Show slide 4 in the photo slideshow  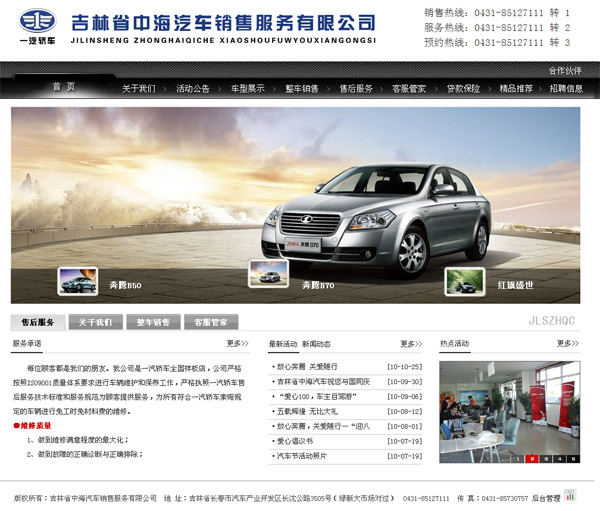click(560, 459)
